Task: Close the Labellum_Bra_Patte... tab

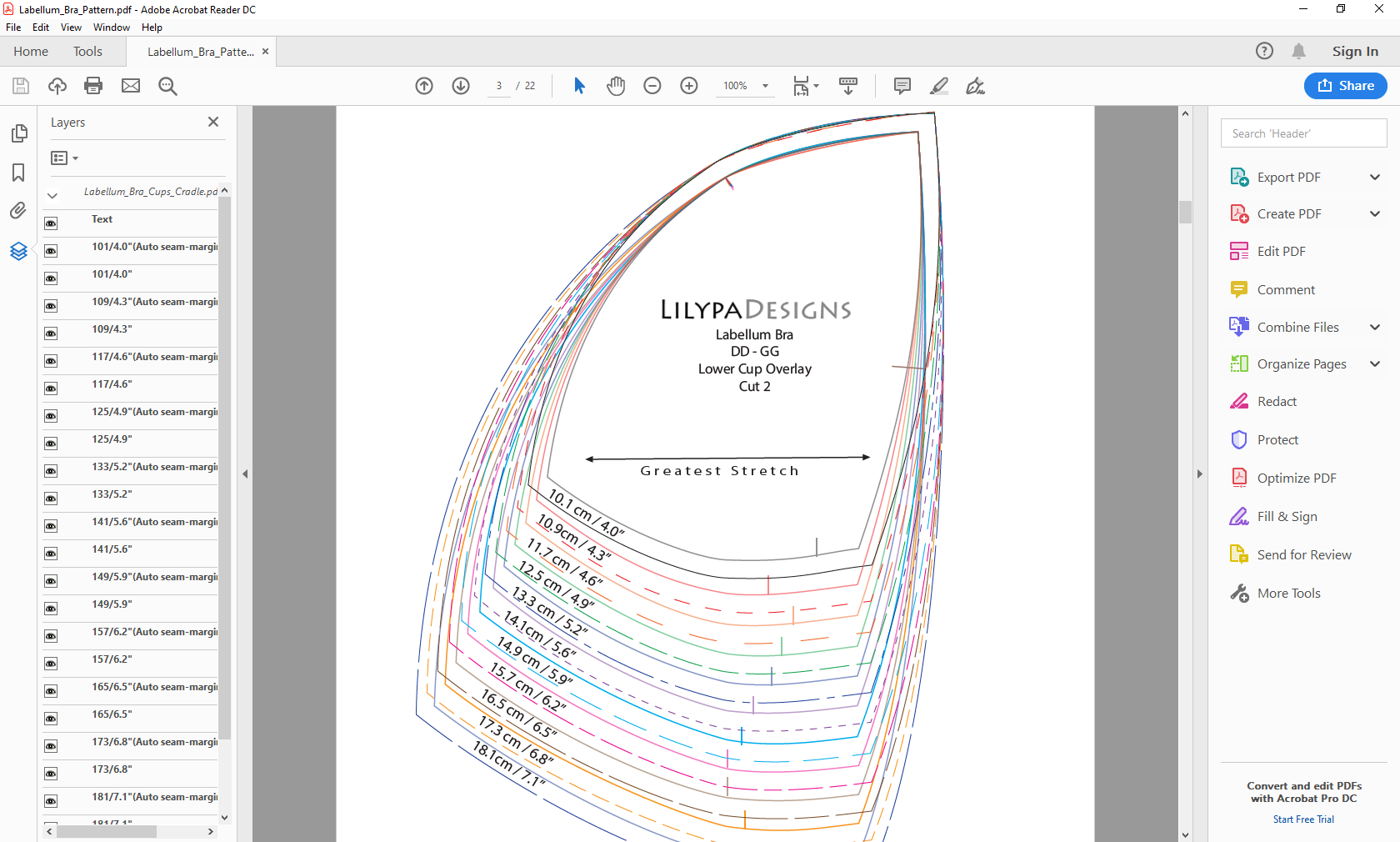Action: tap(265, 51)
